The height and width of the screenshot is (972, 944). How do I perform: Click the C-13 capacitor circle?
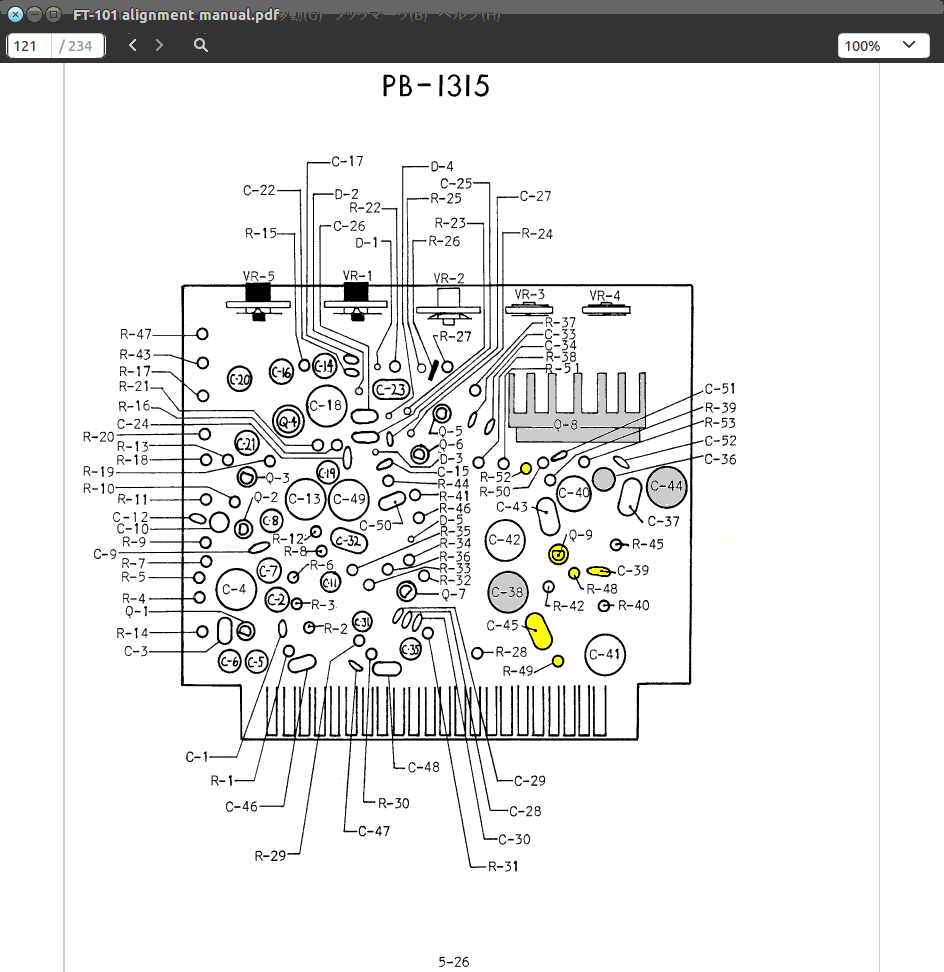(x=306, y=498)
